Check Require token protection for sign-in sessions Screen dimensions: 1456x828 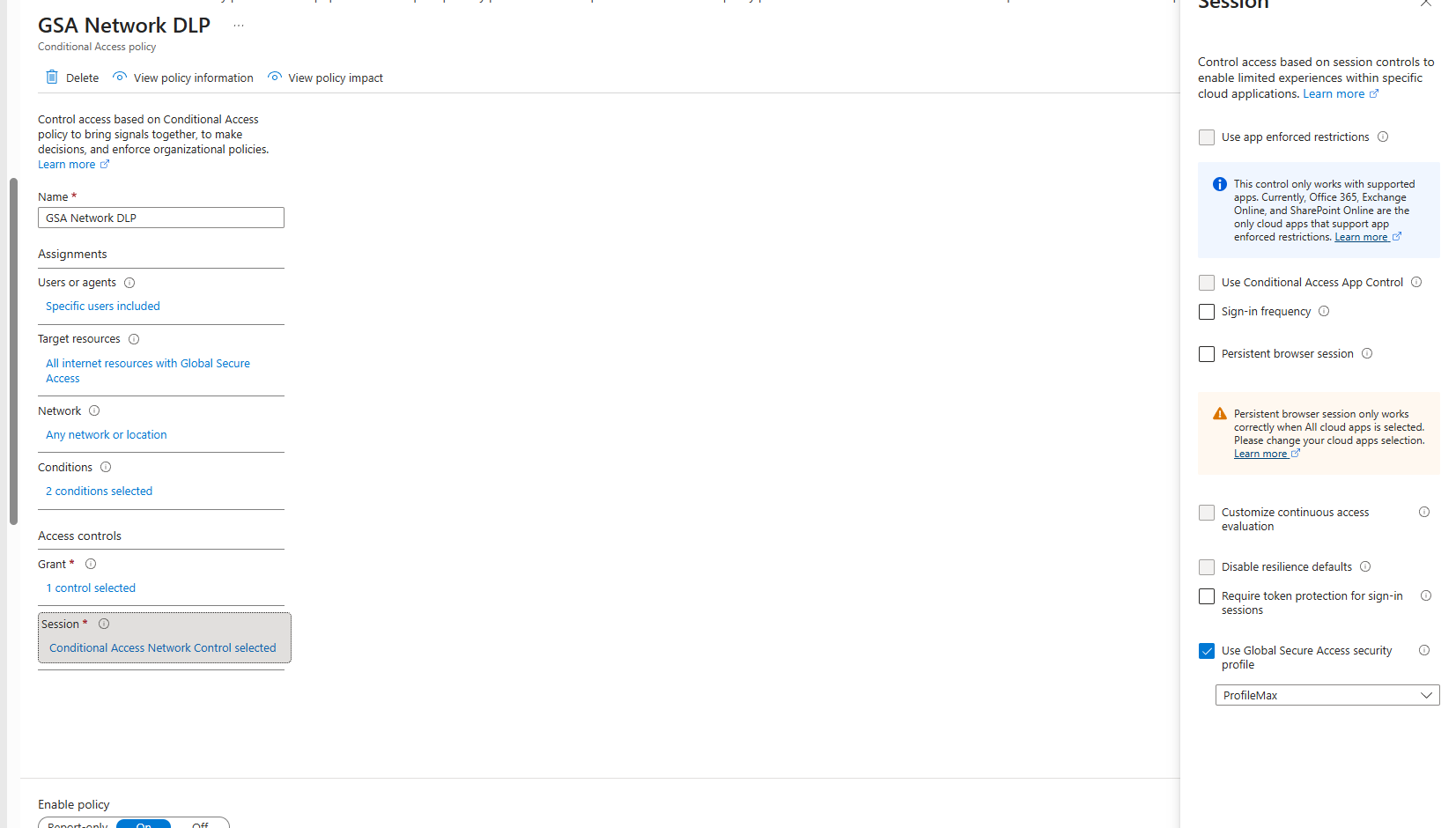click(1207, 596)
